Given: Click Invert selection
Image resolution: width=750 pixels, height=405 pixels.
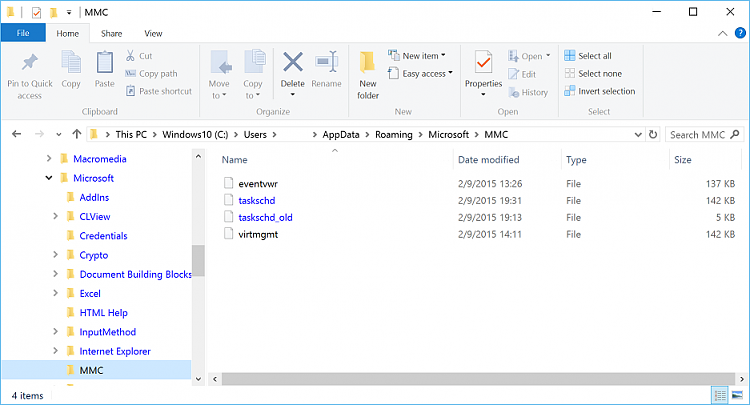Looking at the screenshot, I should 600,91.
